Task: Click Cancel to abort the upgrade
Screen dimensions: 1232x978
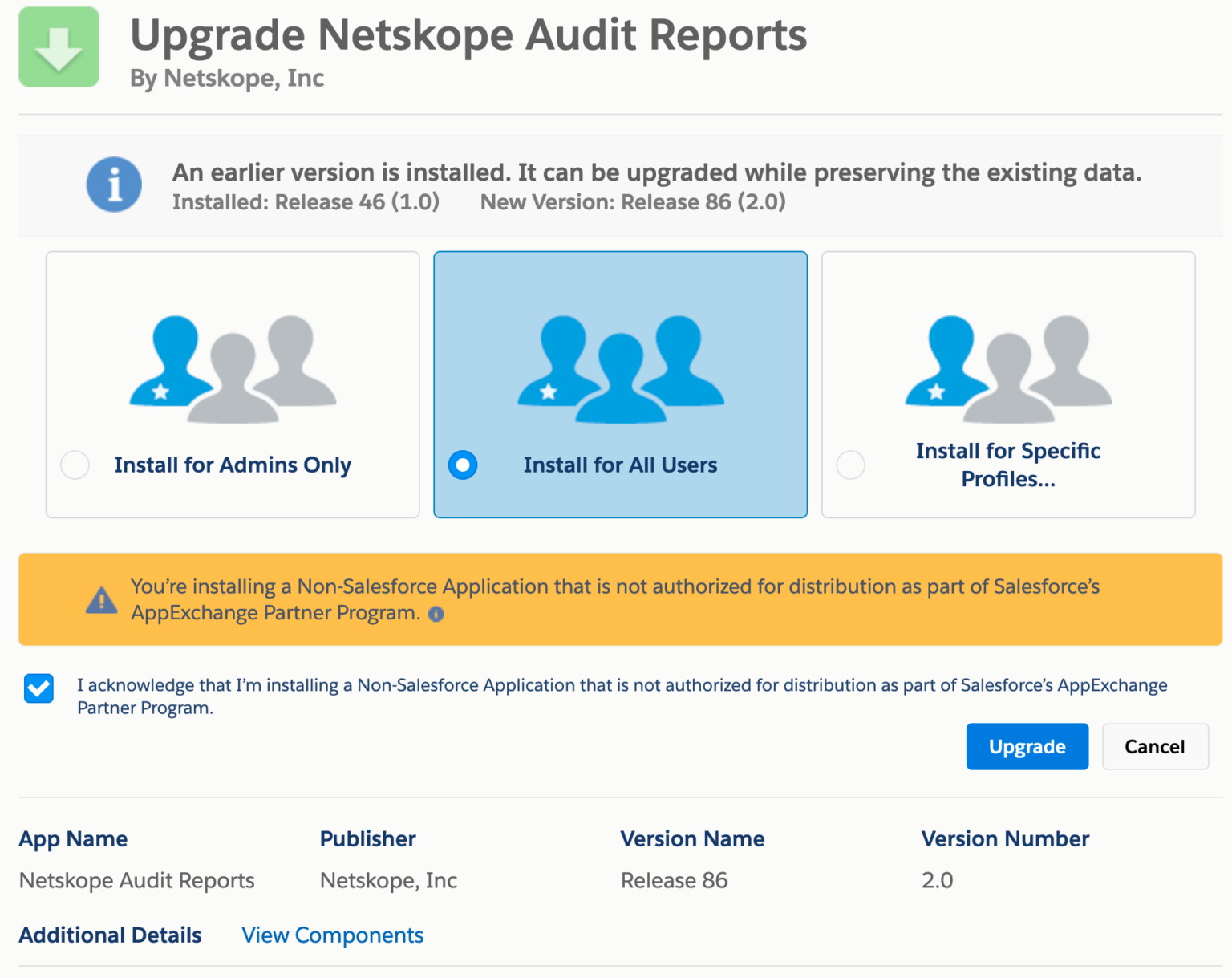Action: 1155,746
